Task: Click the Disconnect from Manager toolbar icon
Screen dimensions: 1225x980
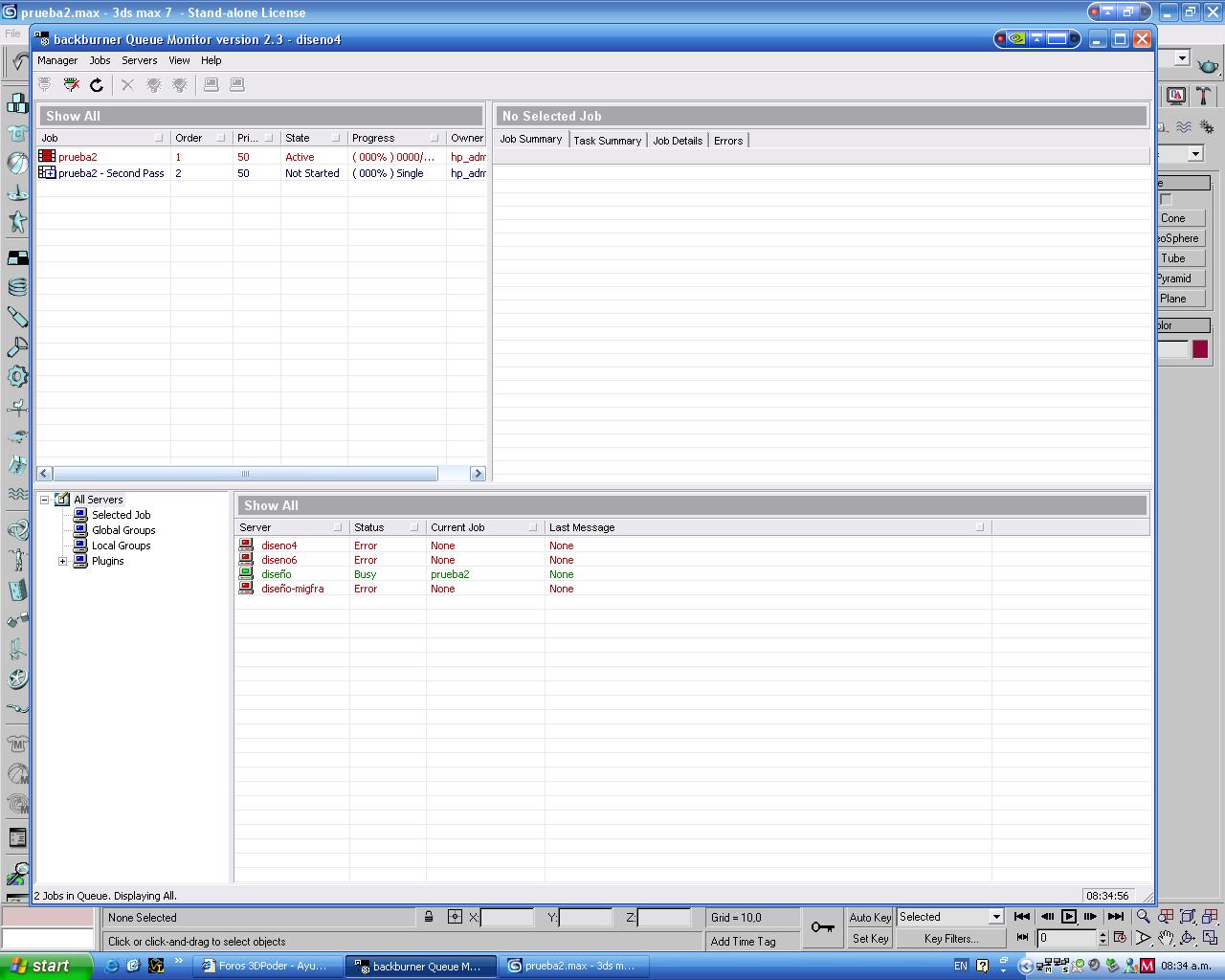Action: pyautogui.click(x=71, y=85)
